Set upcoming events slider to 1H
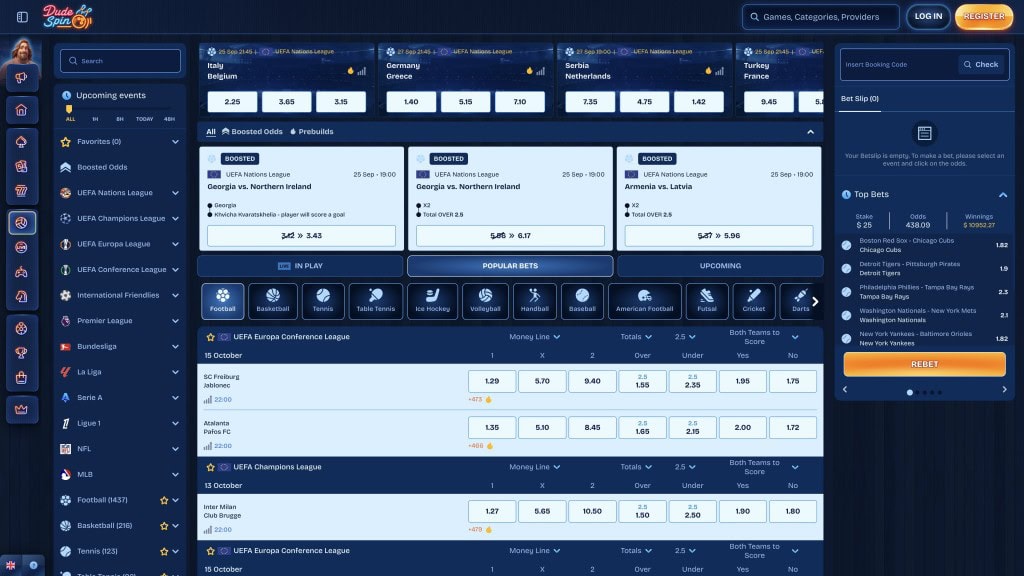1024x576 pixels. click(95, 119)
